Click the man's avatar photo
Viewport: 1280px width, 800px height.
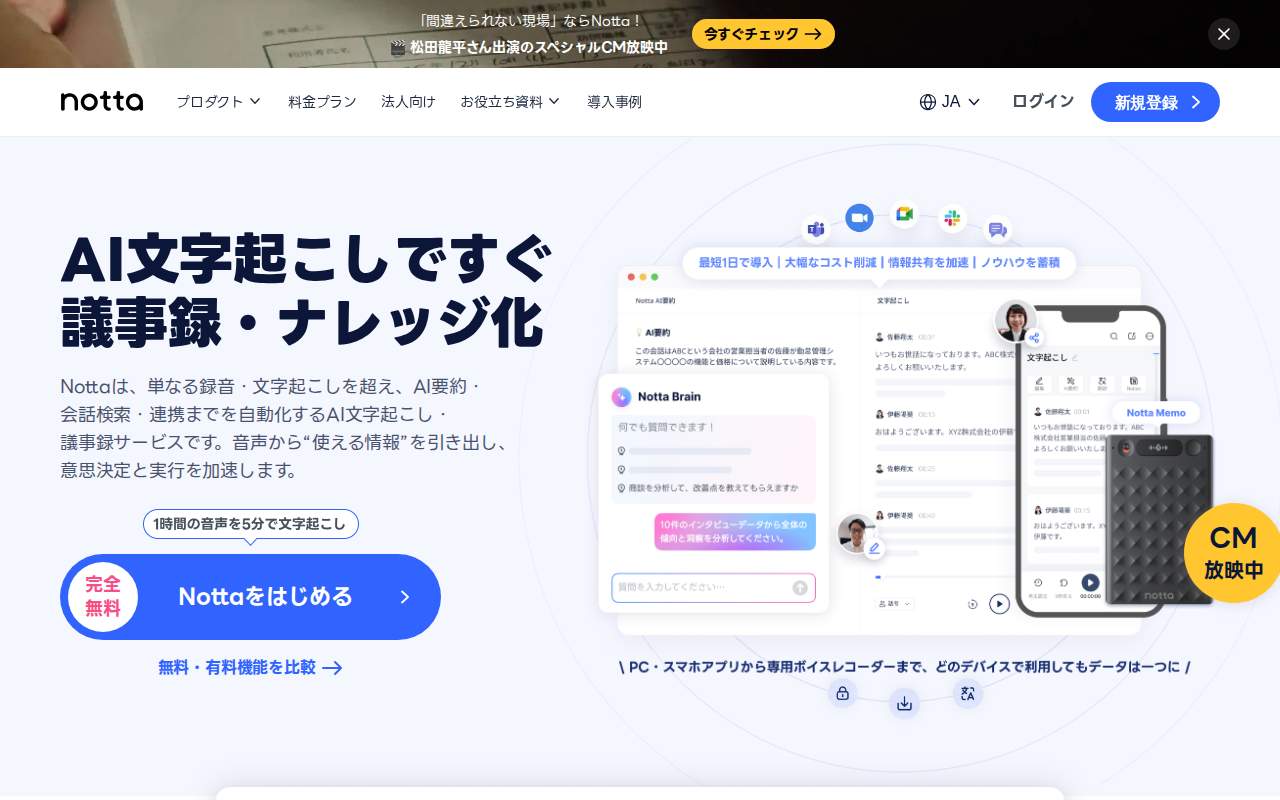pyautogui.click(x=856, y=533)
